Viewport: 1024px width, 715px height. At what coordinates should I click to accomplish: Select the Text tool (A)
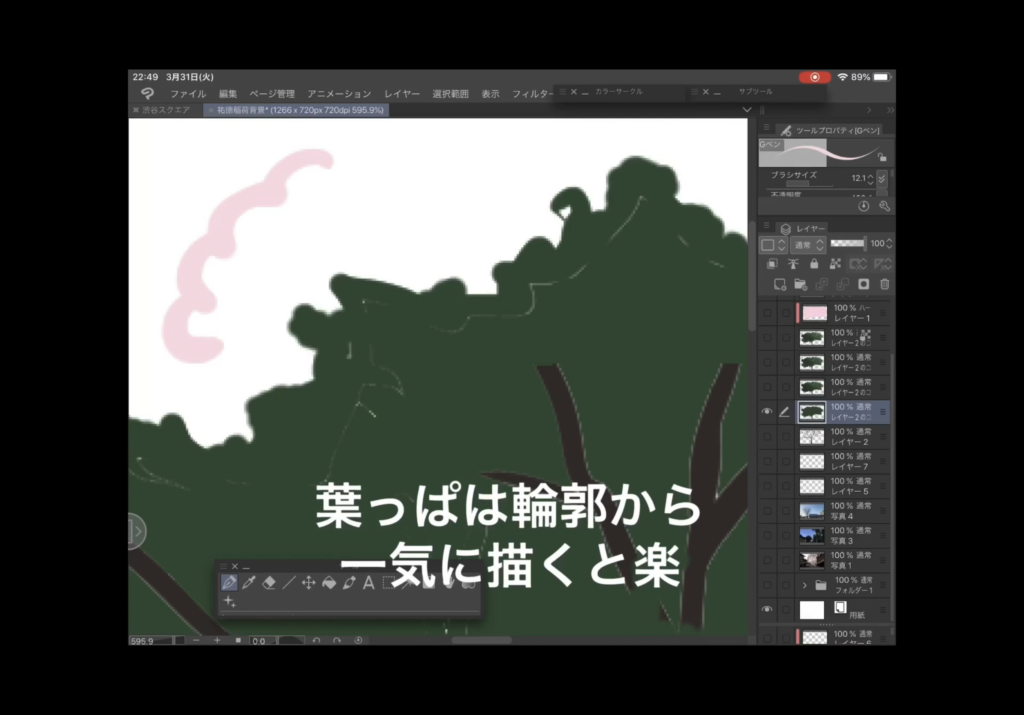coord(368,582)
